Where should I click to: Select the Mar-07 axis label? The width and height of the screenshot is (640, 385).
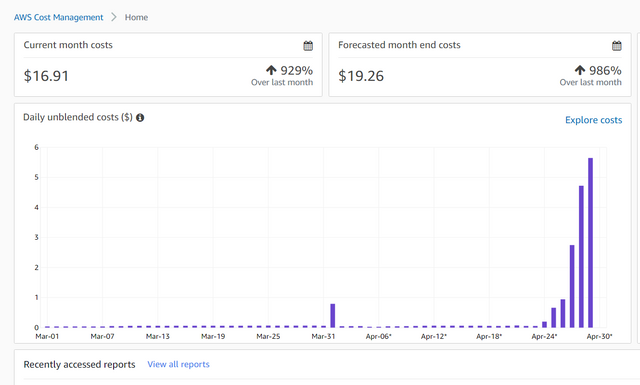point(102,336)
